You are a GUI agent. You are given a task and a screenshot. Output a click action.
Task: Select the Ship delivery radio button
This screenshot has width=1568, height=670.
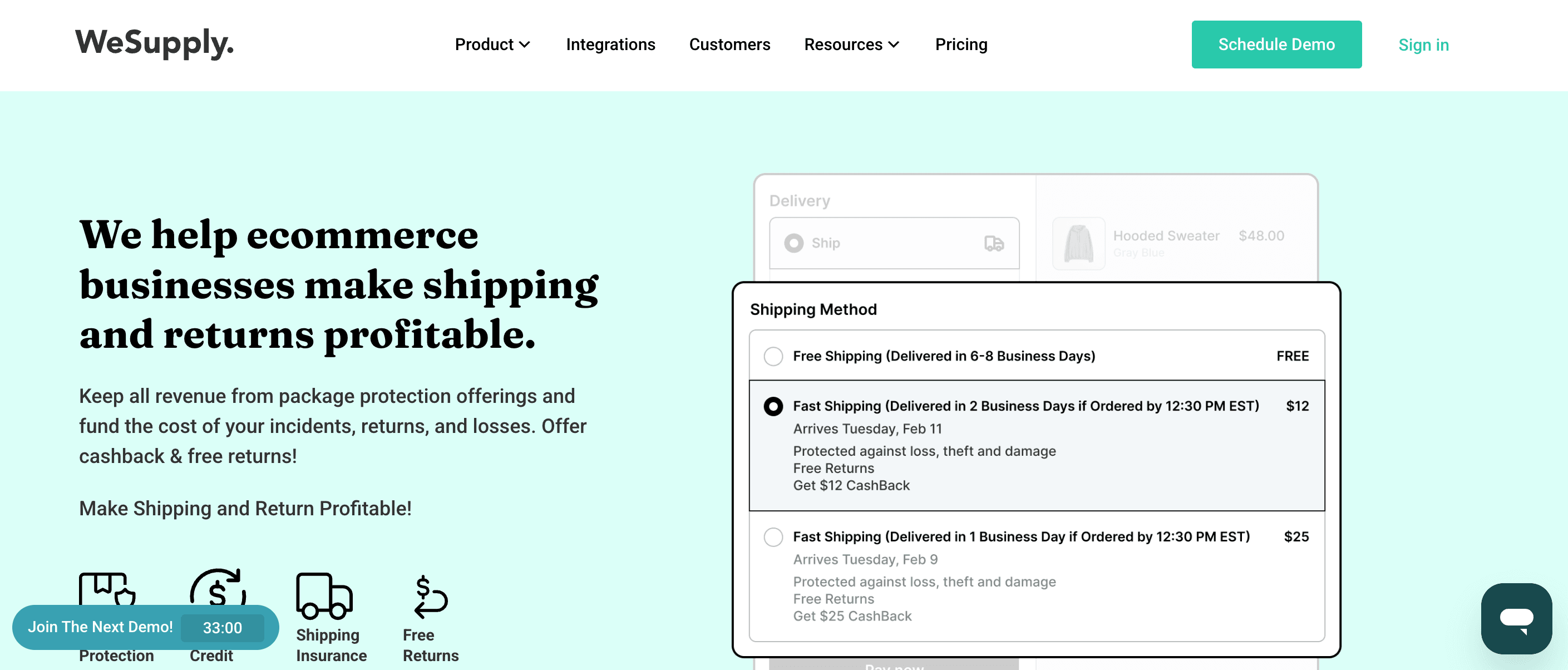coord(793,243)
